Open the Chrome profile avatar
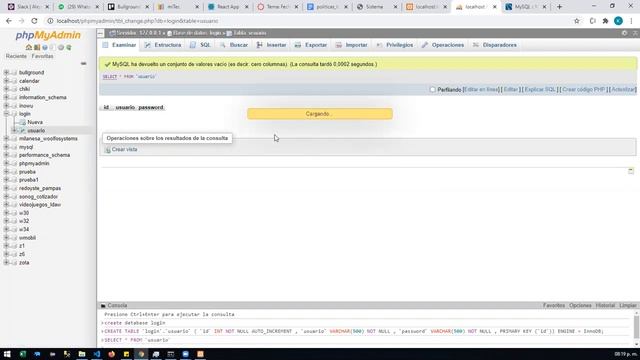 coord(618,21)
